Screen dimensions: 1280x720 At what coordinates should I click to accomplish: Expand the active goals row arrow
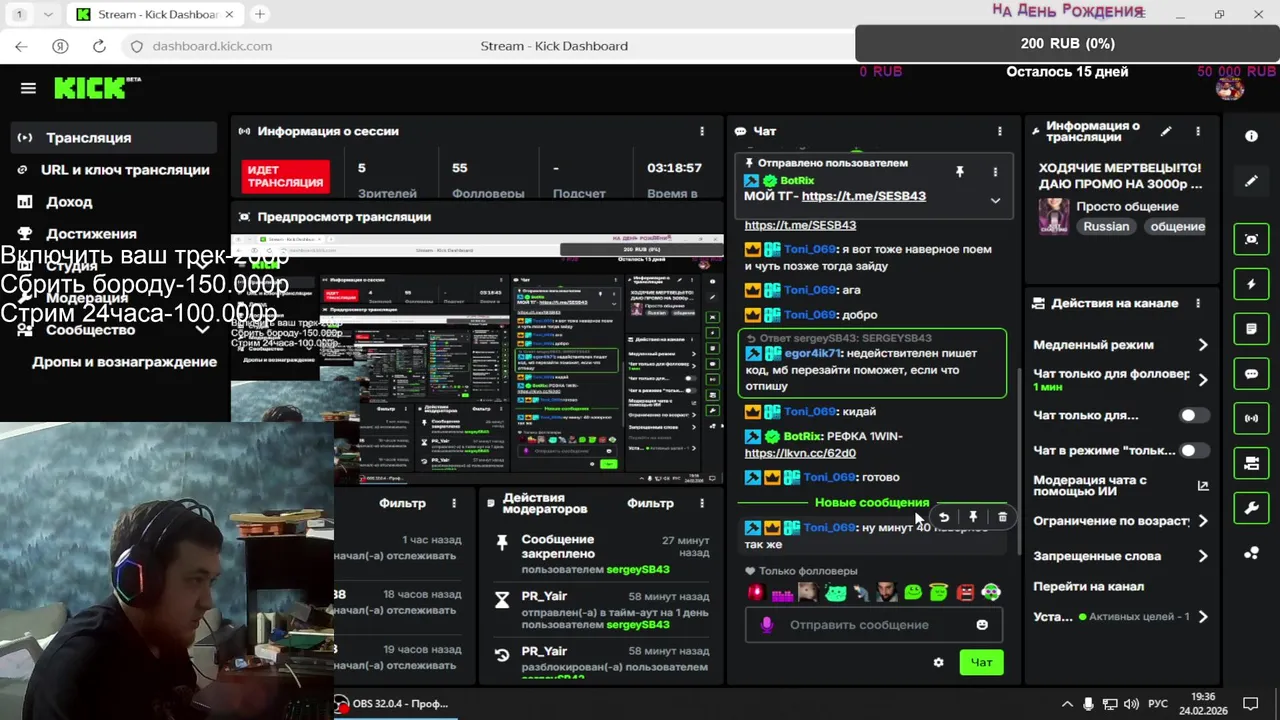(1203, 617)
